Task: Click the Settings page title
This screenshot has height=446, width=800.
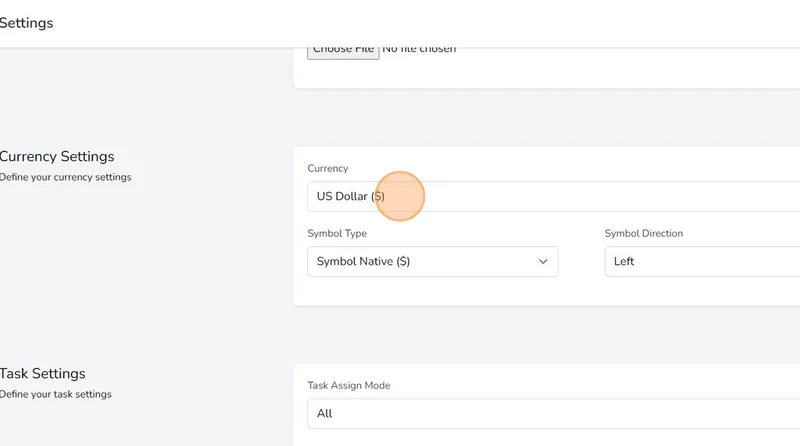Action: (26, 23)
